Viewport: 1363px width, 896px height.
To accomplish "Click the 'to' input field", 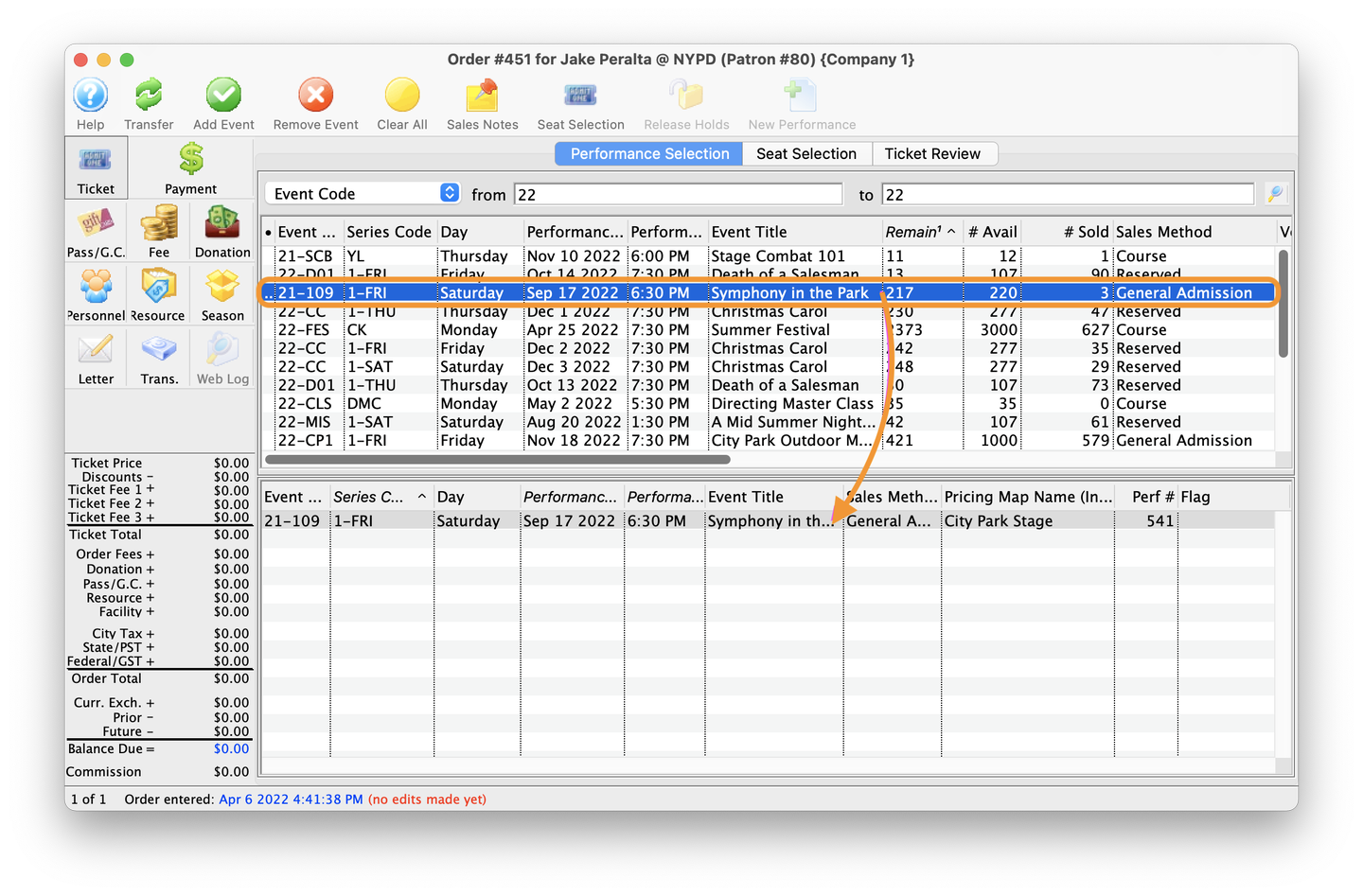I will pos(1068,194).
